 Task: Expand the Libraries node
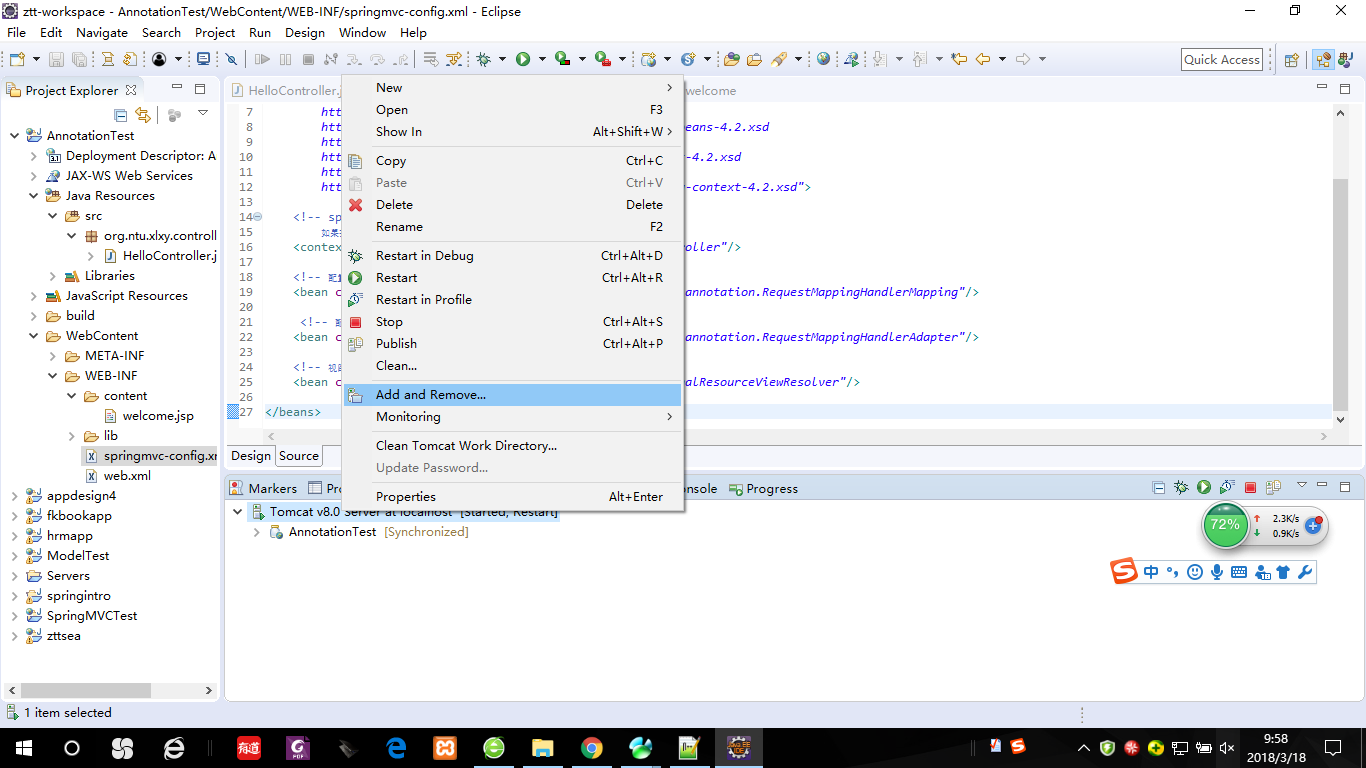pyautogui.click(x=53, y=276)
